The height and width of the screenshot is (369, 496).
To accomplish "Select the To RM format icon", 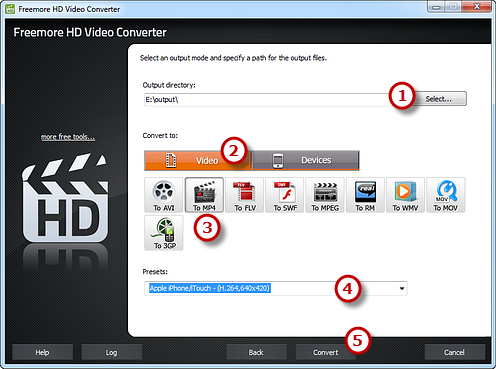I will pos(365,195).
